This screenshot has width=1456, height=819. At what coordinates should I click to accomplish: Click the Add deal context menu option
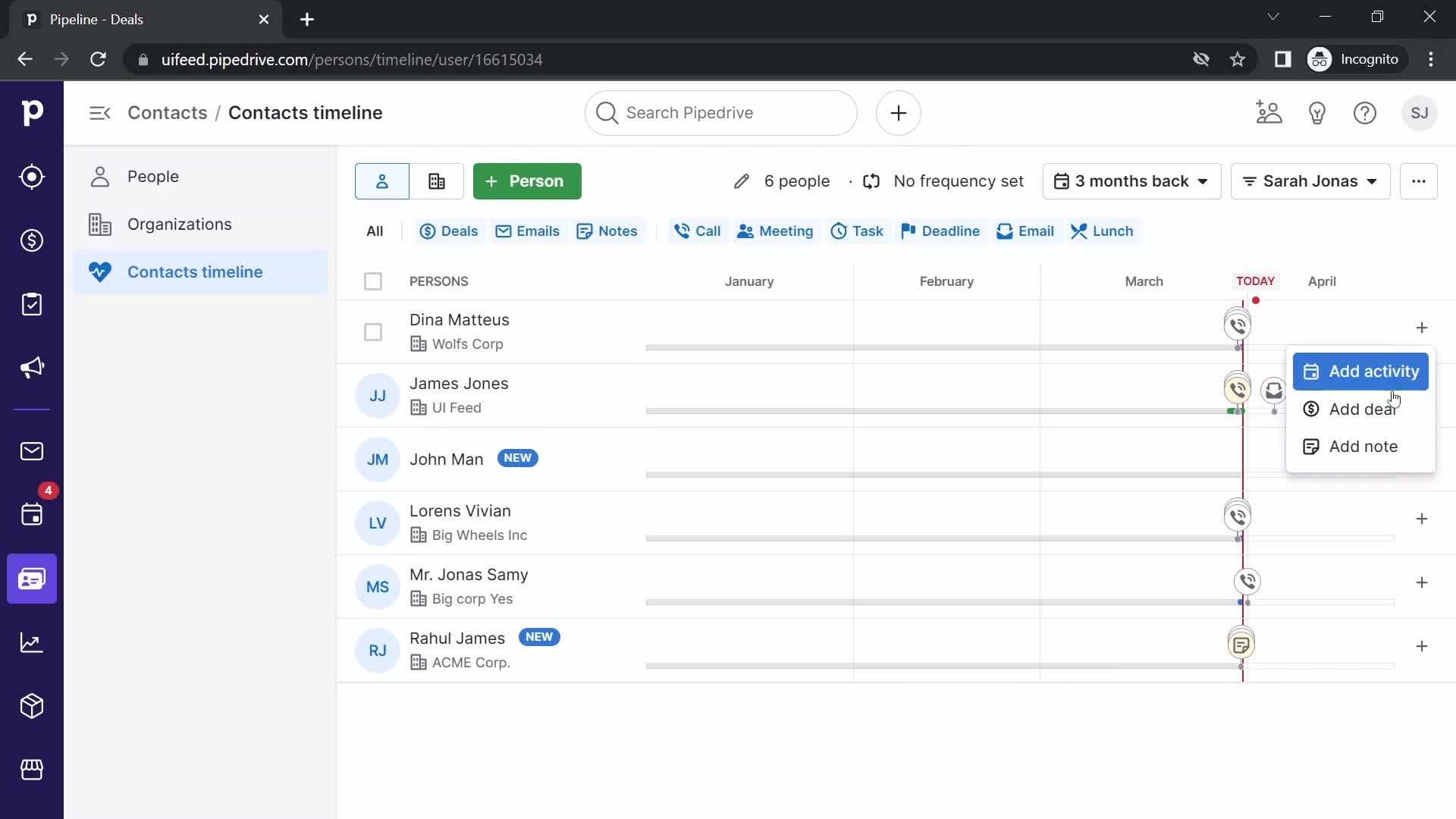pos(1363,408)
